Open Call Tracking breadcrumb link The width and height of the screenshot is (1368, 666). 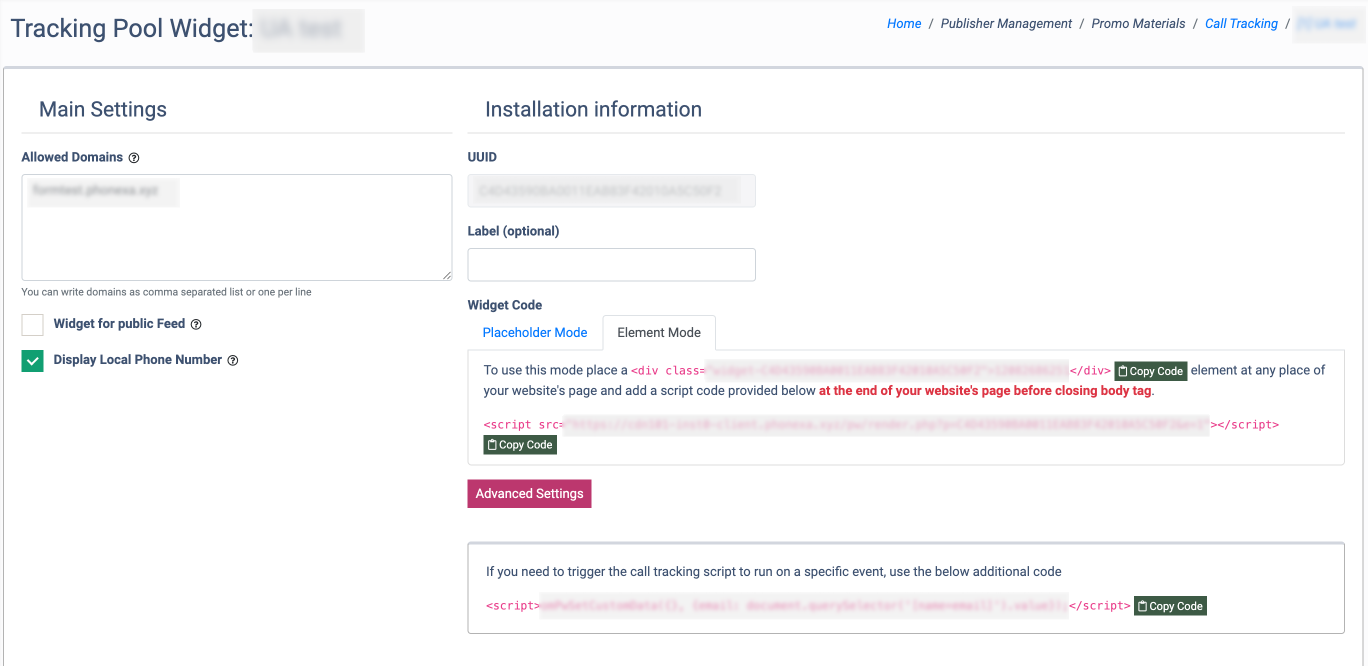(1241, 24)
